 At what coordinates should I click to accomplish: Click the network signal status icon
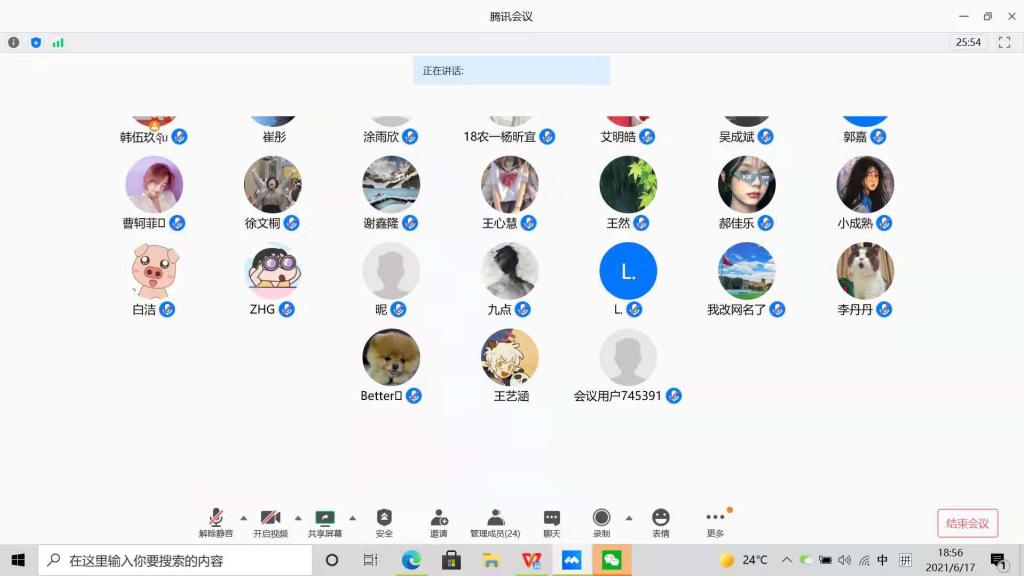(58, 43)
